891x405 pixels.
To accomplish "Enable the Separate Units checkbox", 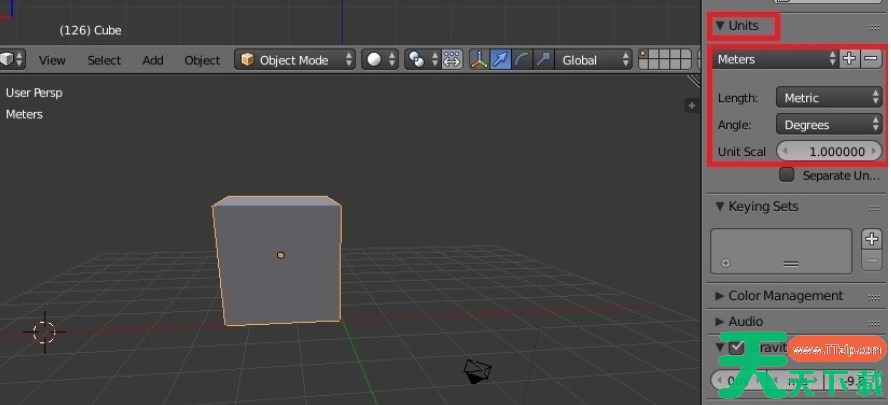I will (786, 175).
